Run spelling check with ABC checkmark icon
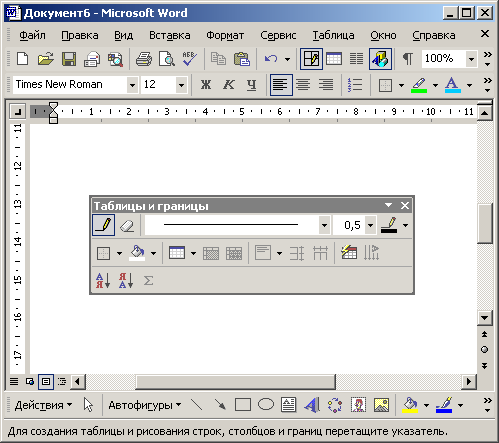499x443 pixels. click(189, 59)
